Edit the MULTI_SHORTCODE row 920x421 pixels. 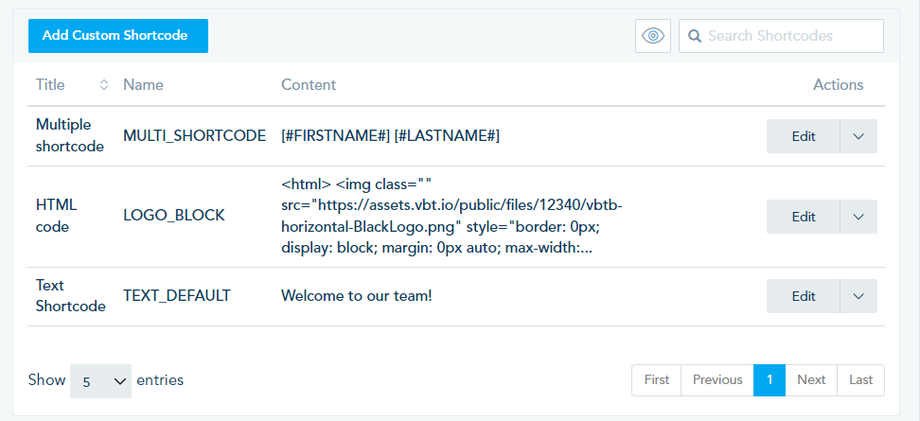tap(803, 136)
